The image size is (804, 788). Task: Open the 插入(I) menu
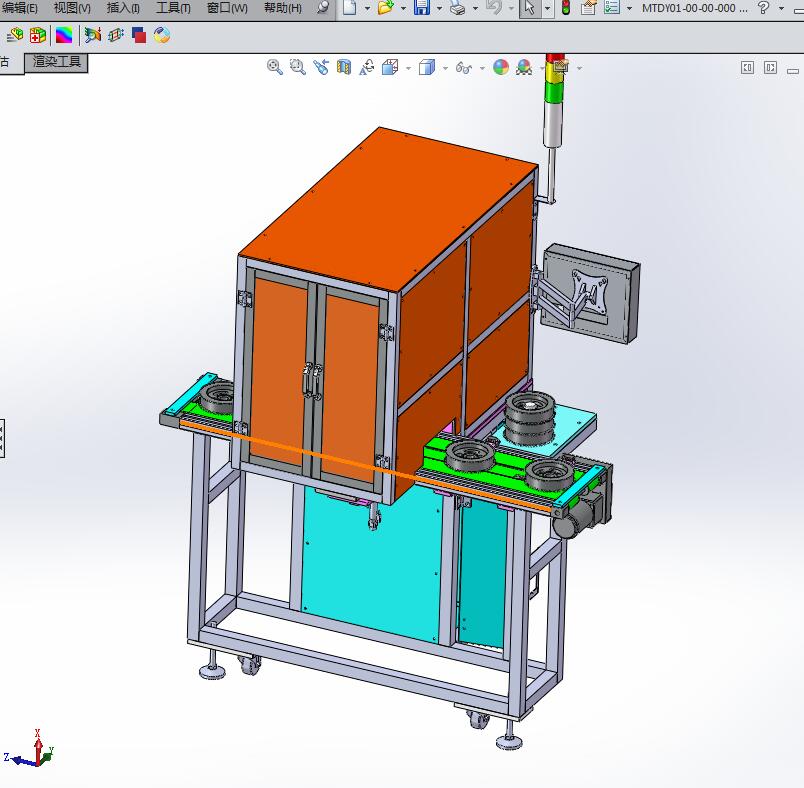pos(123,8)
